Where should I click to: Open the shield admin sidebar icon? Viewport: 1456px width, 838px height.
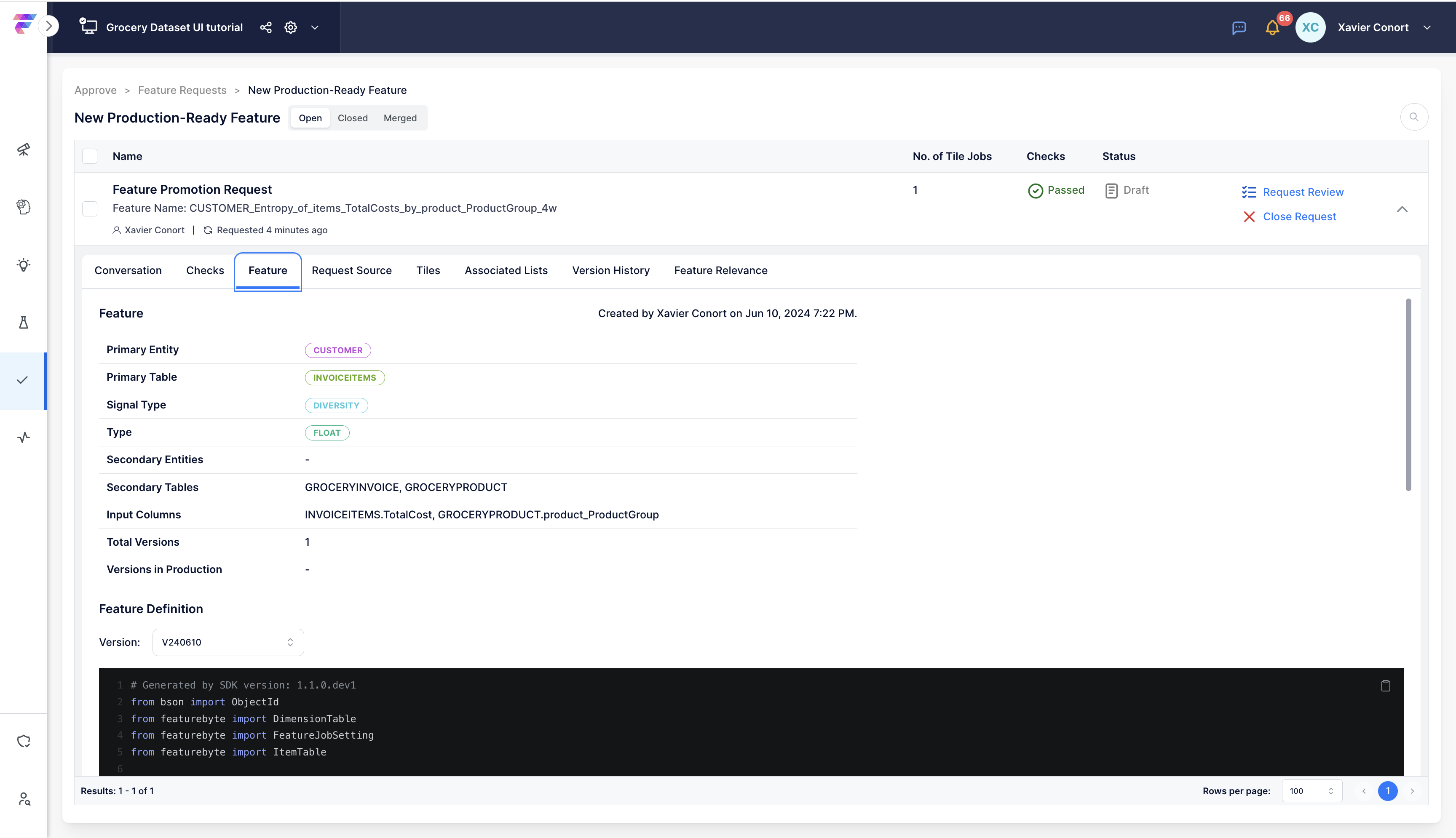point(24,741)
